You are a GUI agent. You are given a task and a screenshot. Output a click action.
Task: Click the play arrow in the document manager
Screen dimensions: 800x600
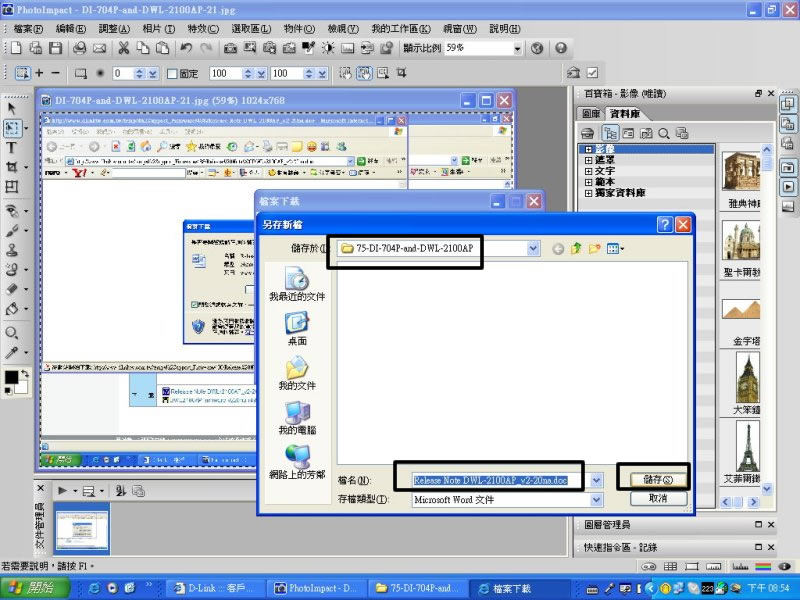coord(63,491)
